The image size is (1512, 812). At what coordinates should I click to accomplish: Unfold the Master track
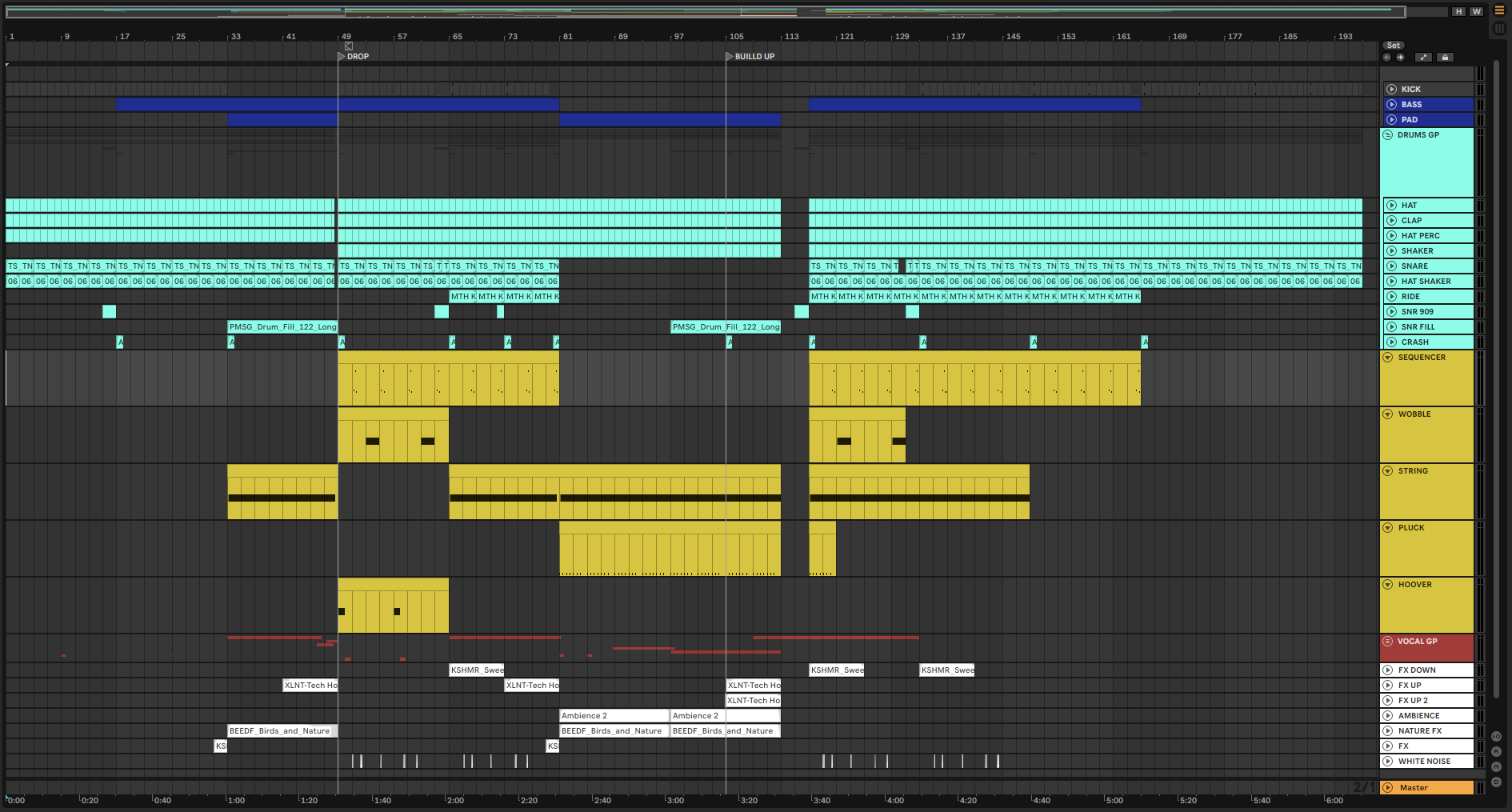[1388, 788]
